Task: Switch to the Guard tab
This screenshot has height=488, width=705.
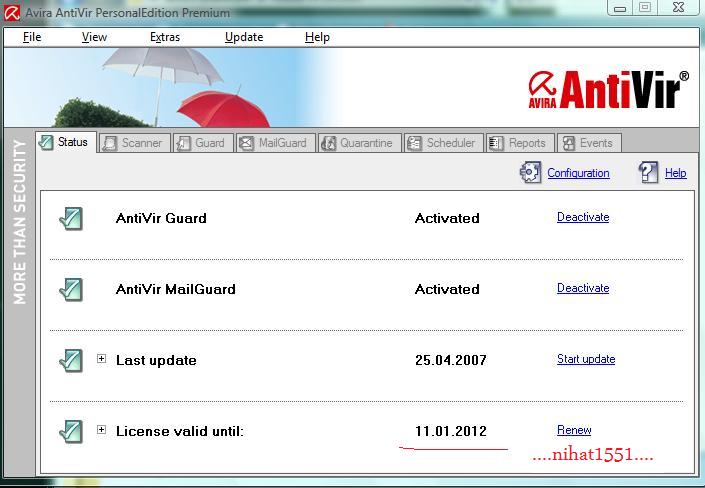Action: click(x=203, y=143)
